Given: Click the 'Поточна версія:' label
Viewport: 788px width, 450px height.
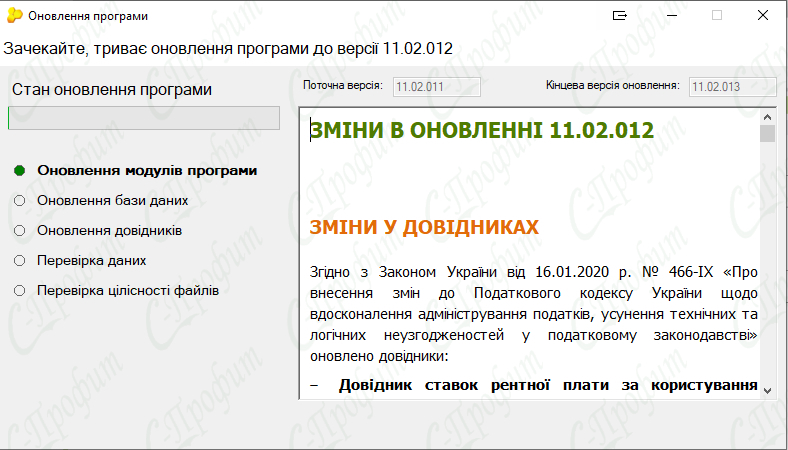Looking at the screenshot, I should (343, 85).
